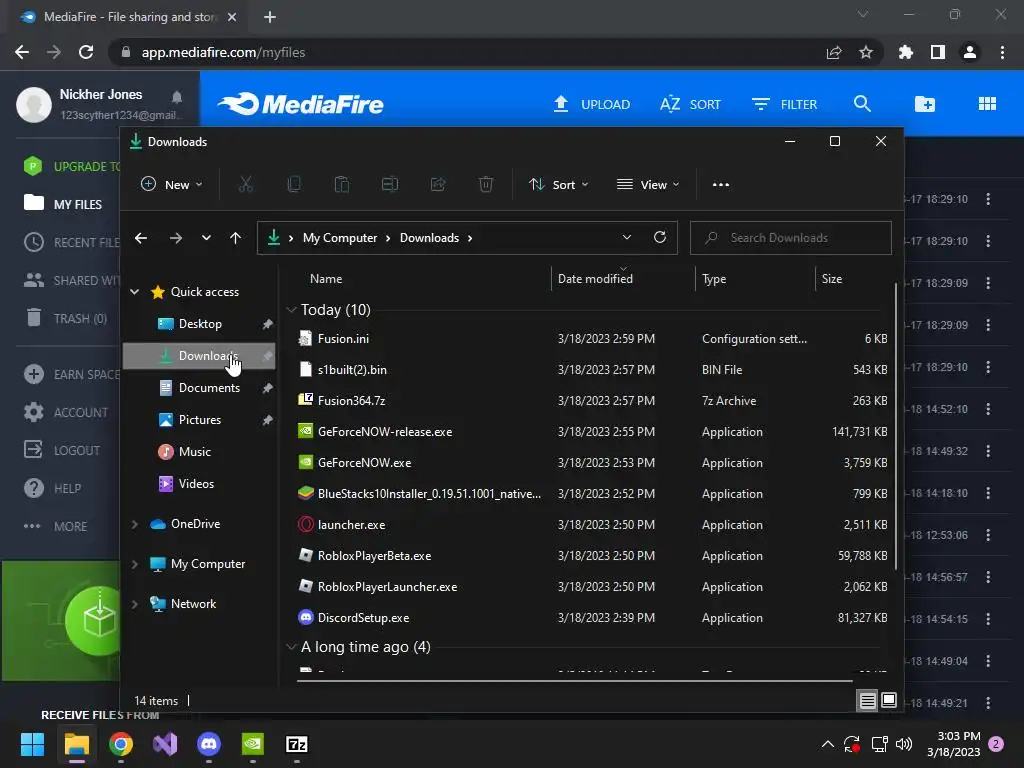Open the New dropdown in Explorer

172,185
